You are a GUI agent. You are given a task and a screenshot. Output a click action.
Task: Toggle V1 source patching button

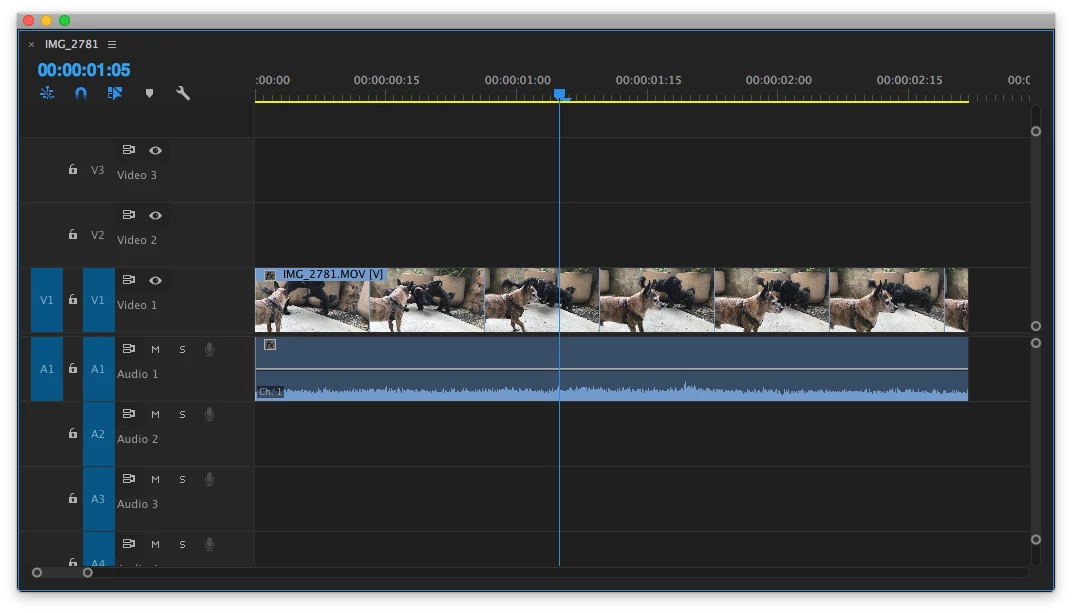point(46,300)
